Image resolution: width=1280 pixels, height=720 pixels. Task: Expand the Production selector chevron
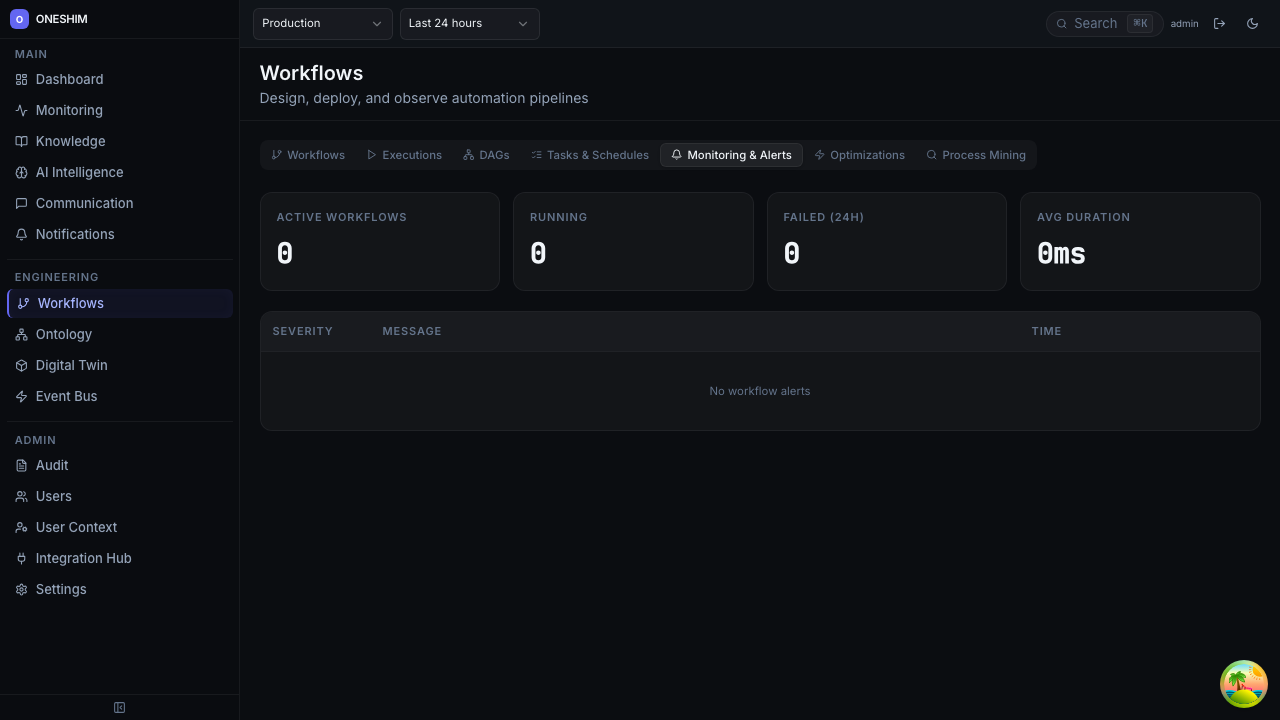377,23
